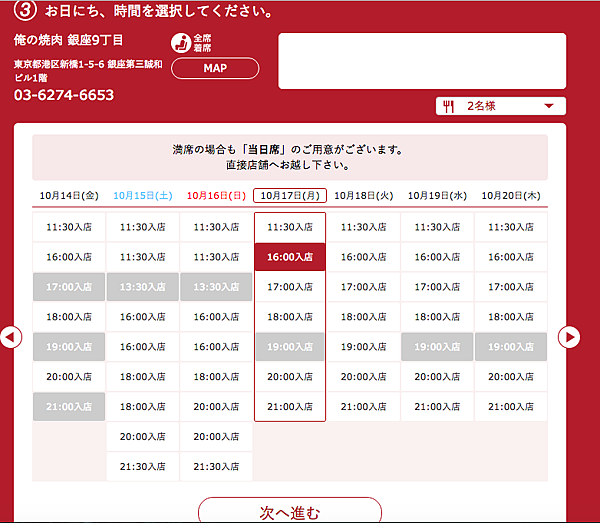Click greyed 19:00入店 on 10月20日
The width and height of the screenshot is (600, 523).
(x=511, y=347)
